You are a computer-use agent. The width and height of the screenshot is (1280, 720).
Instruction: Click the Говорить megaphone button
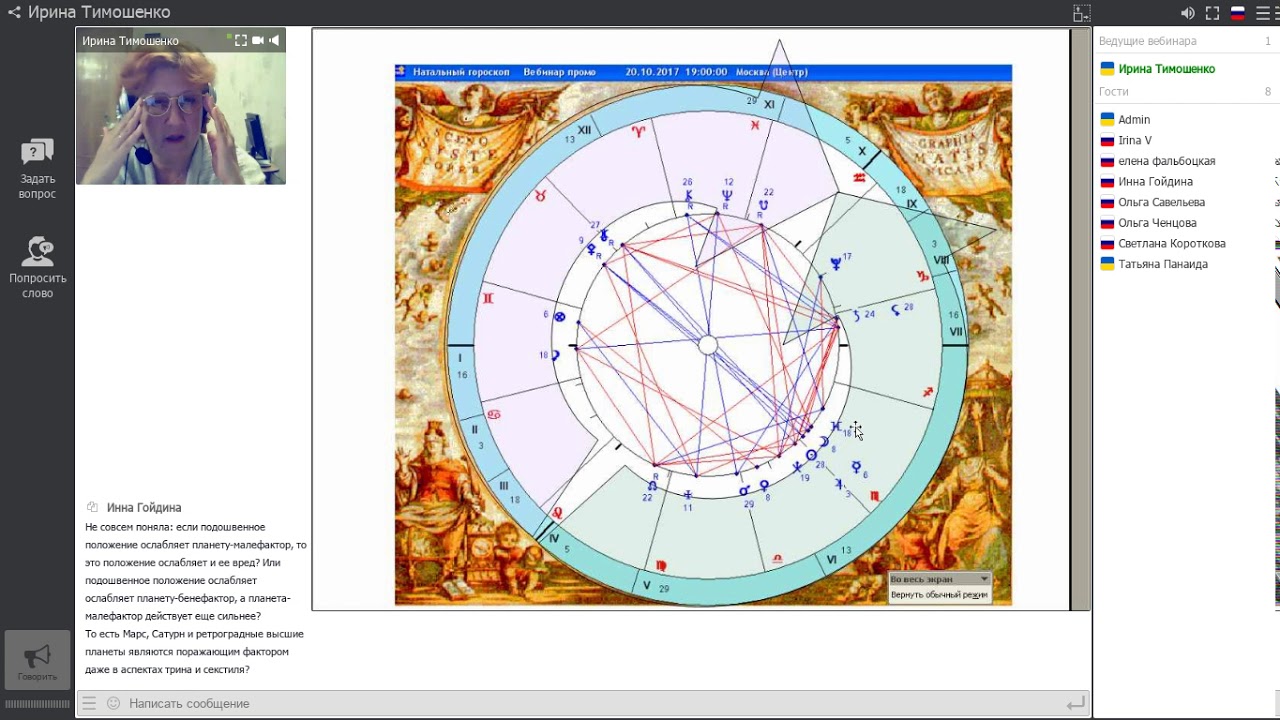37,660
